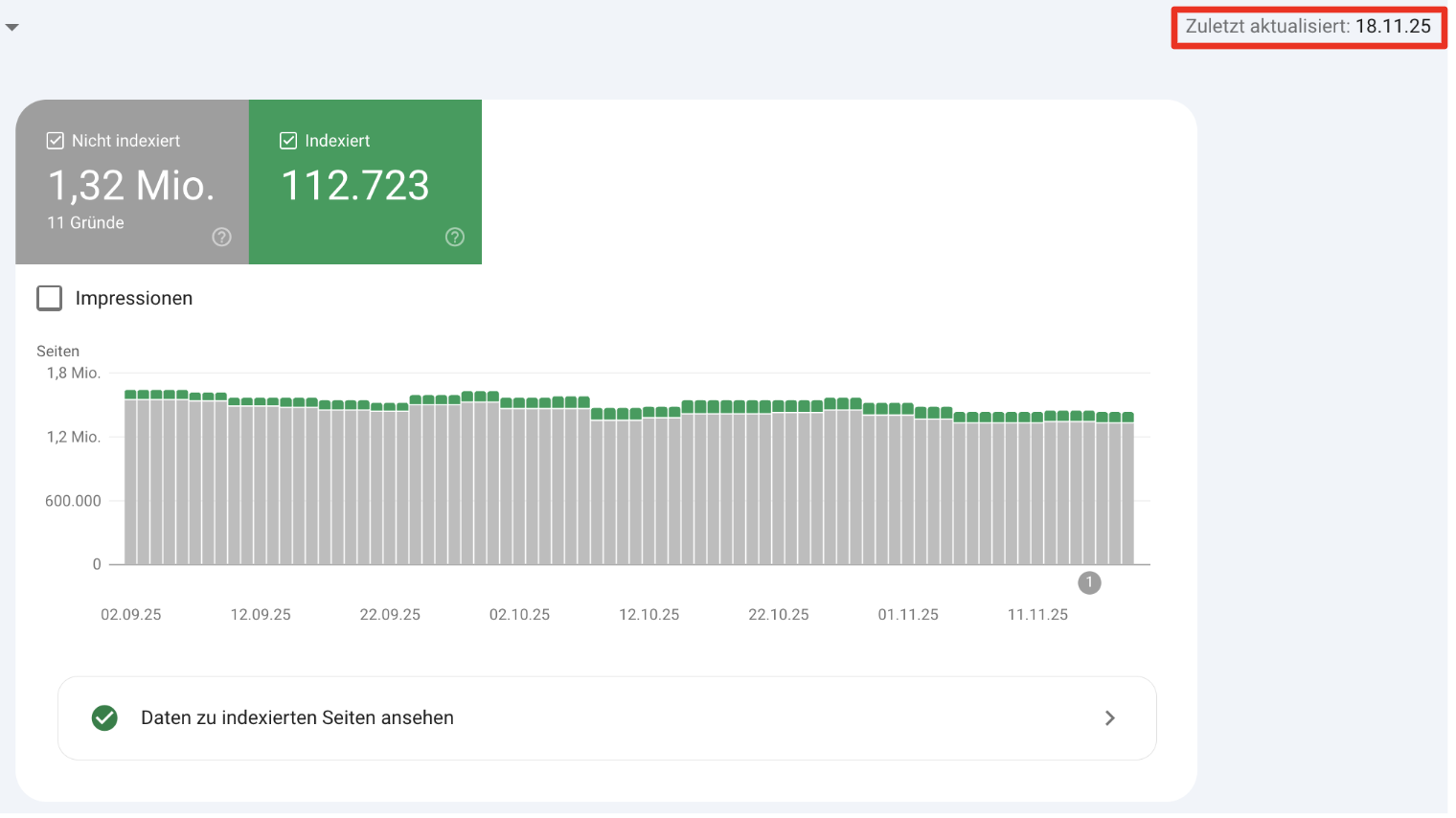Click the '11 Gründe' text
Viewport: 1456px width, 818px height.
pyautogui.click(x=88, y=222)
